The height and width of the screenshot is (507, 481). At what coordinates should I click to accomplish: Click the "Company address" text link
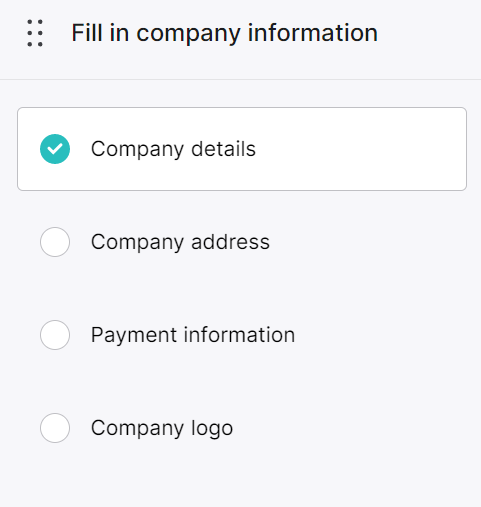(x=180, y=242)
